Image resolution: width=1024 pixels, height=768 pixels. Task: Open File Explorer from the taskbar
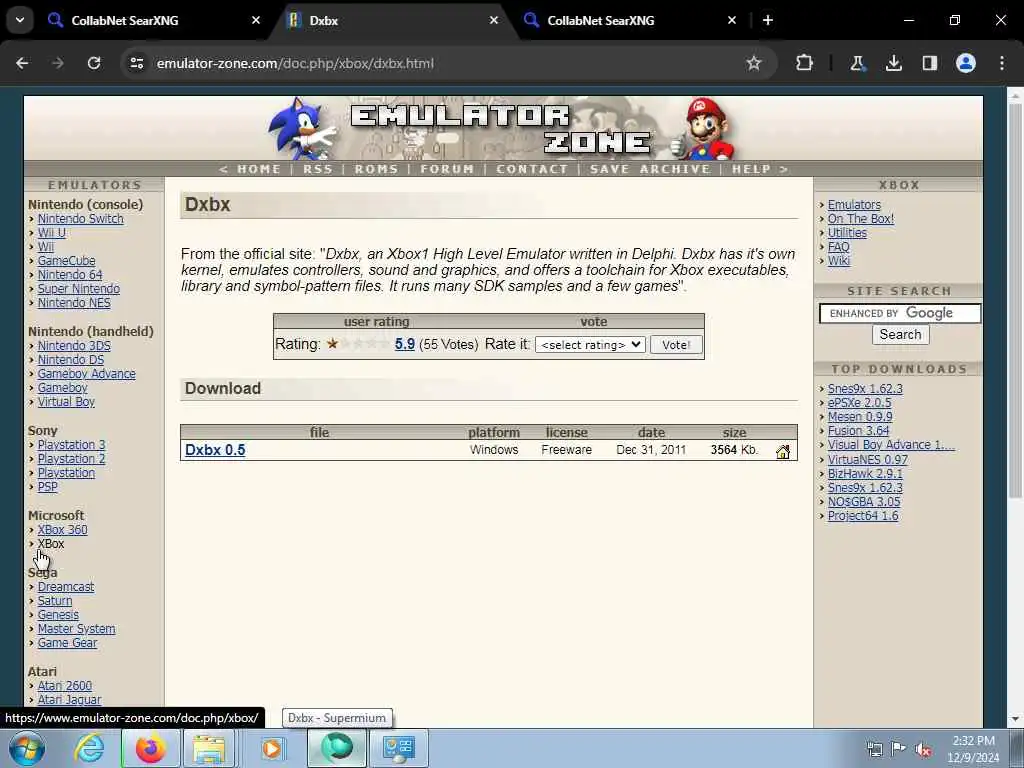[208, 748]
